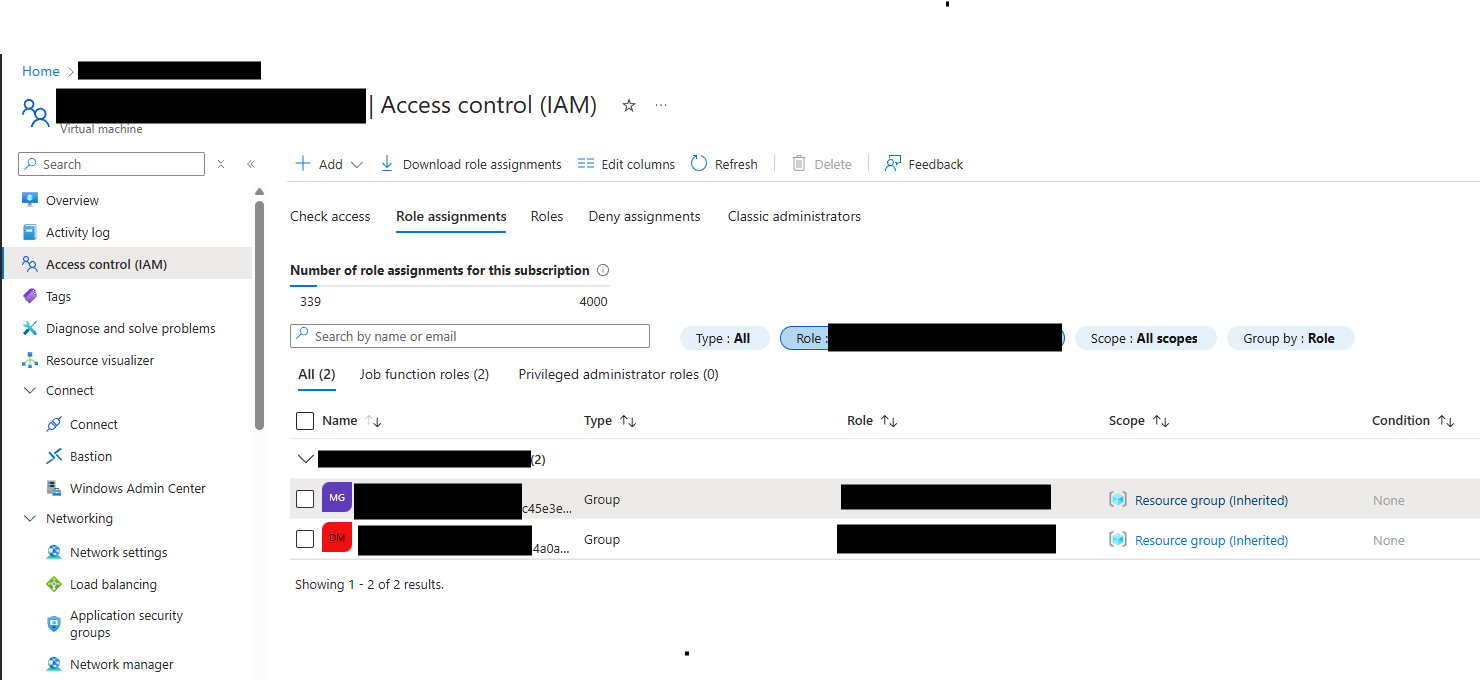
Task: Select Access control (IAM) sidebar item
Action: click(127, 264)
